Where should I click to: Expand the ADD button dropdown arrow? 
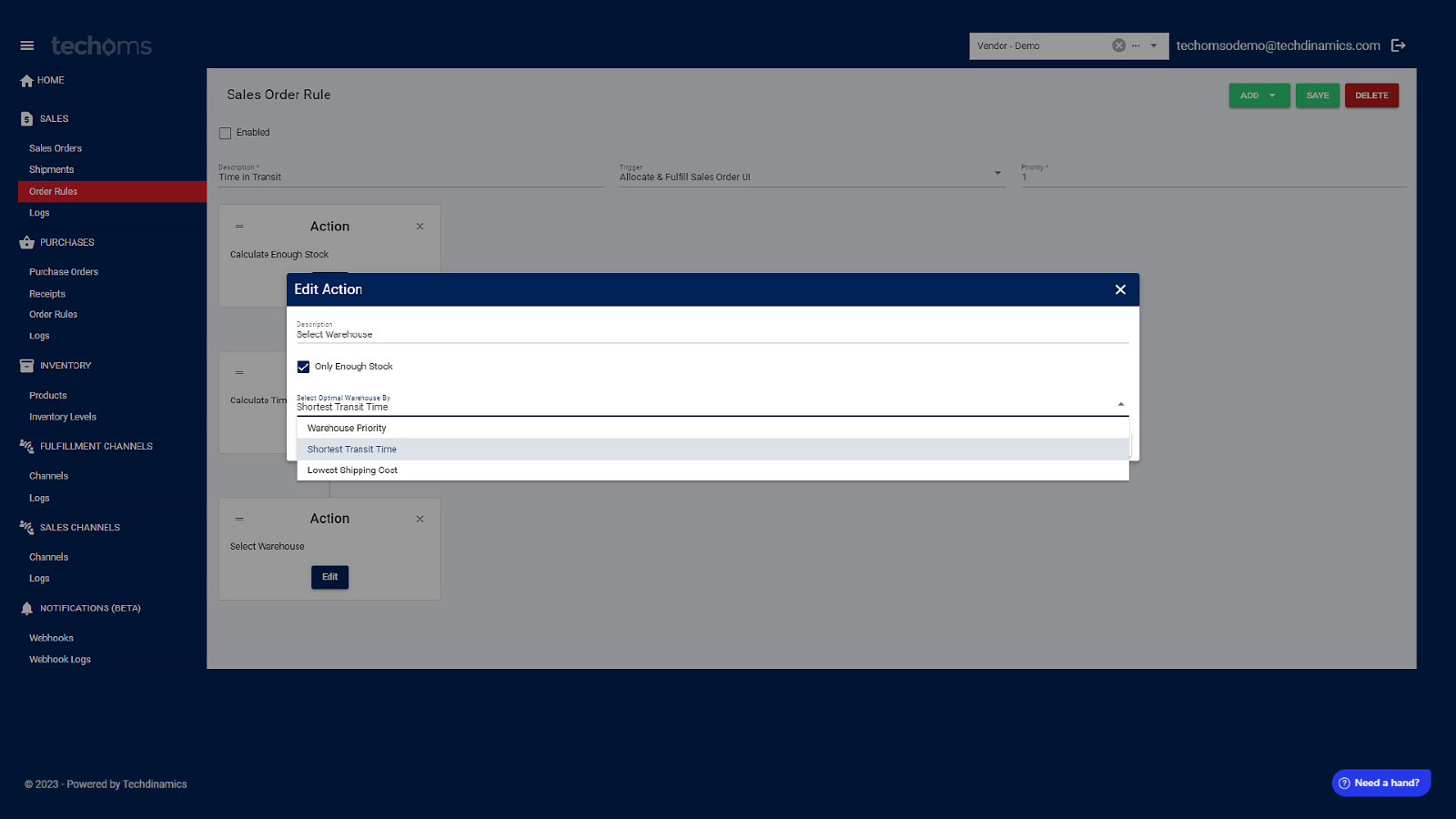coord(1273,95)
